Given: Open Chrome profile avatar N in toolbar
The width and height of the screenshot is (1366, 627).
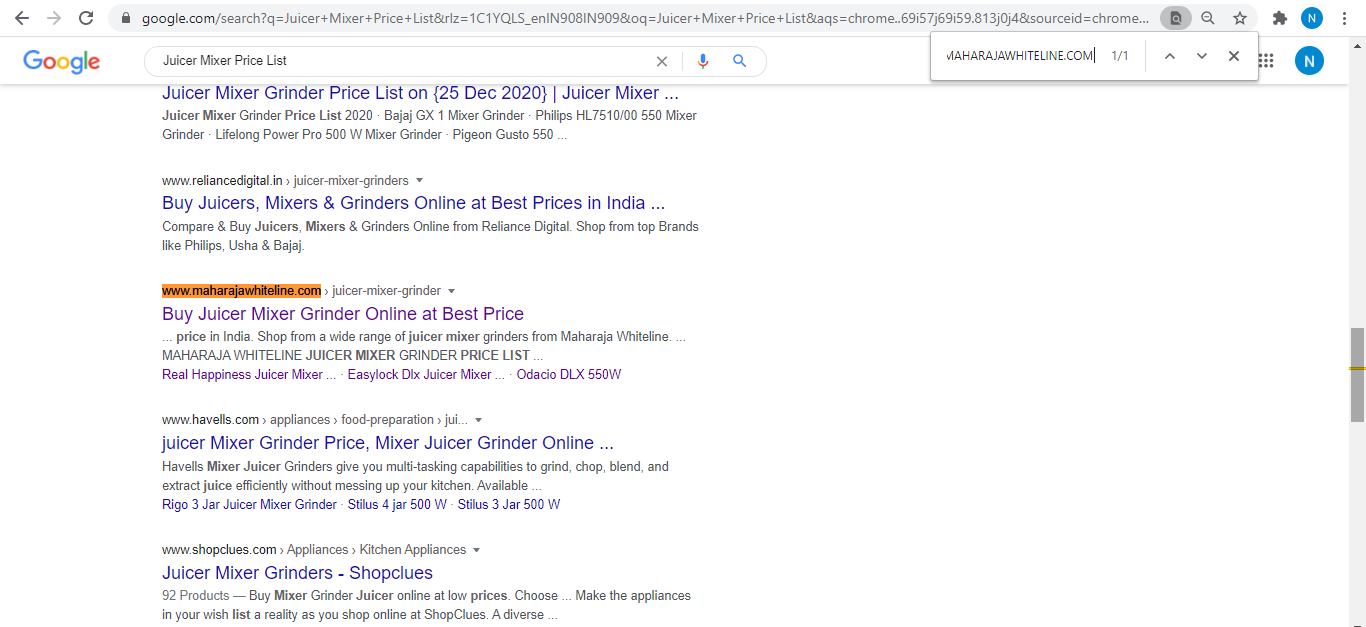Looking at the screenshot, I should [x=1311, y=18].
